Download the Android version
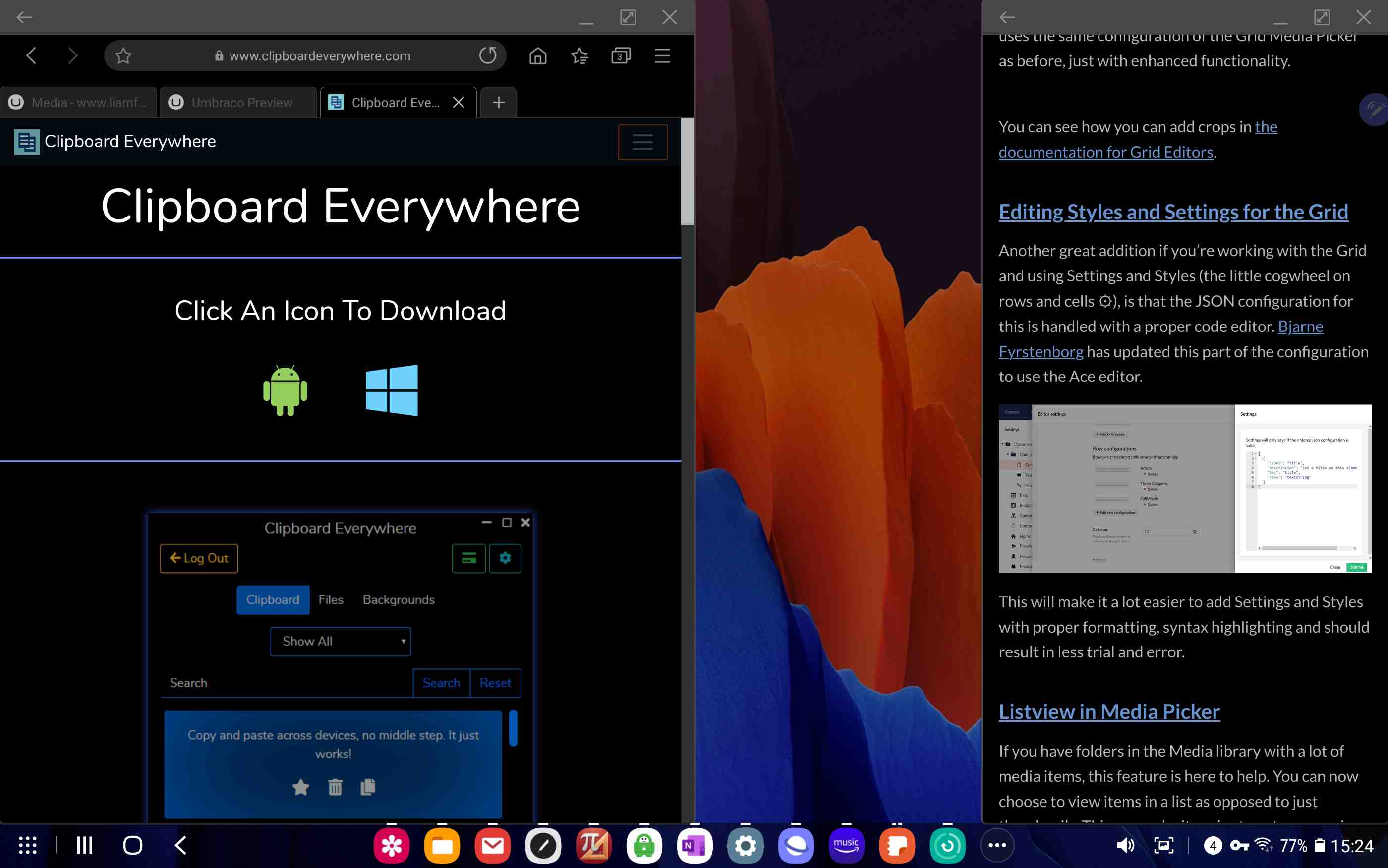Viewport: 1388px width, 868px height. 285,390
